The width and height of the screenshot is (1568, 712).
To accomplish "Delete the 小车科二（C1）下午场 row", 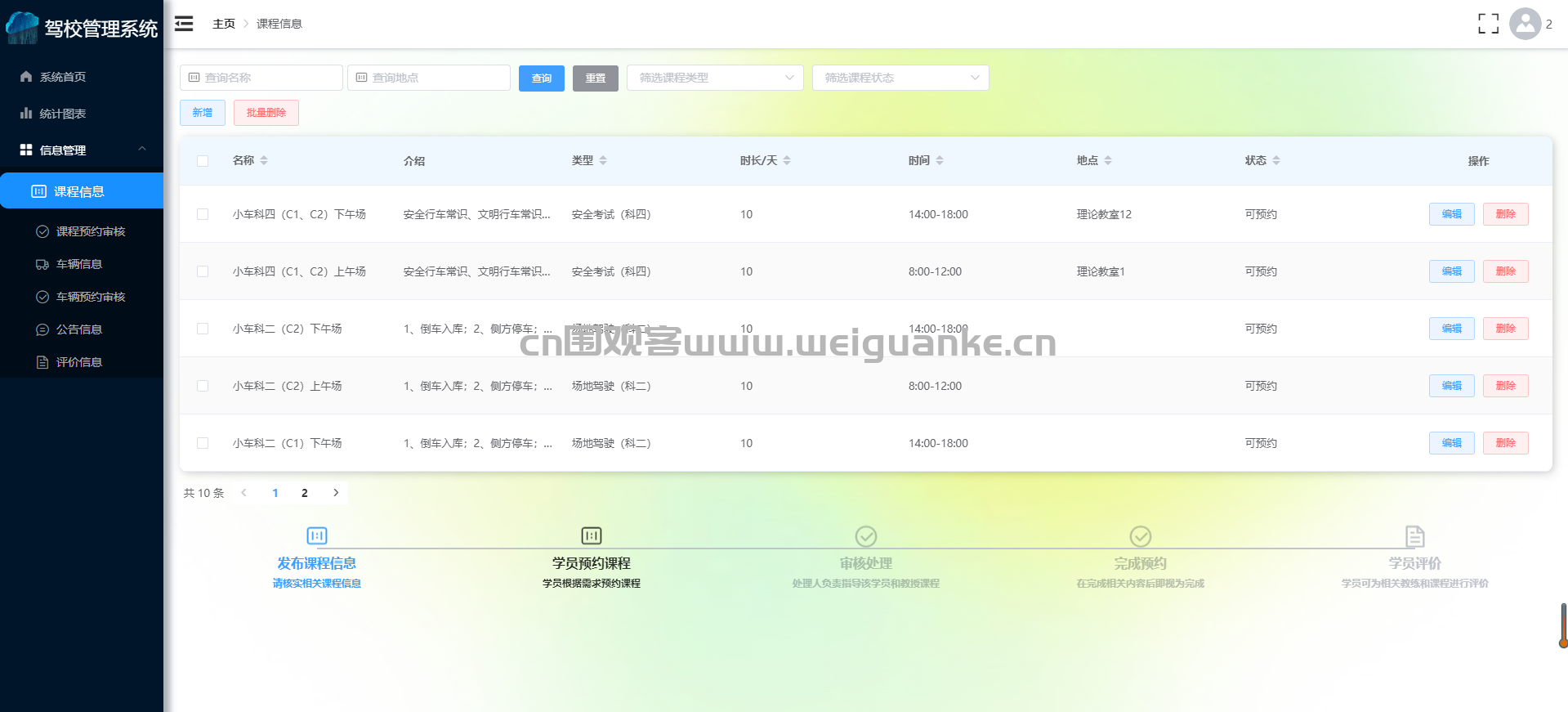I will 1506,443.
